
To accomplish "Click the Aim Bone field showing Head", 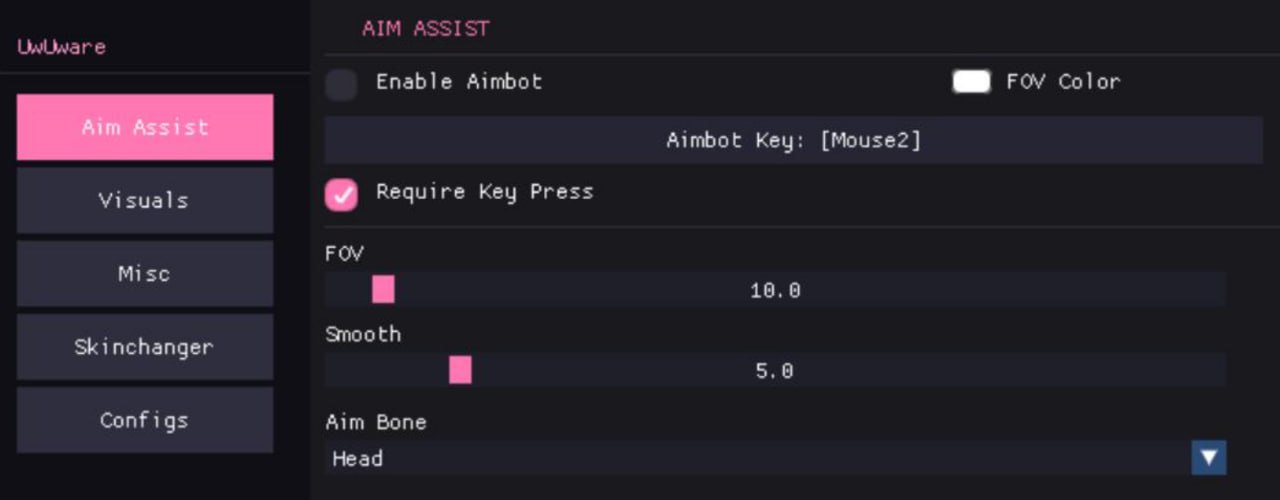I will (x=760, y=458).
